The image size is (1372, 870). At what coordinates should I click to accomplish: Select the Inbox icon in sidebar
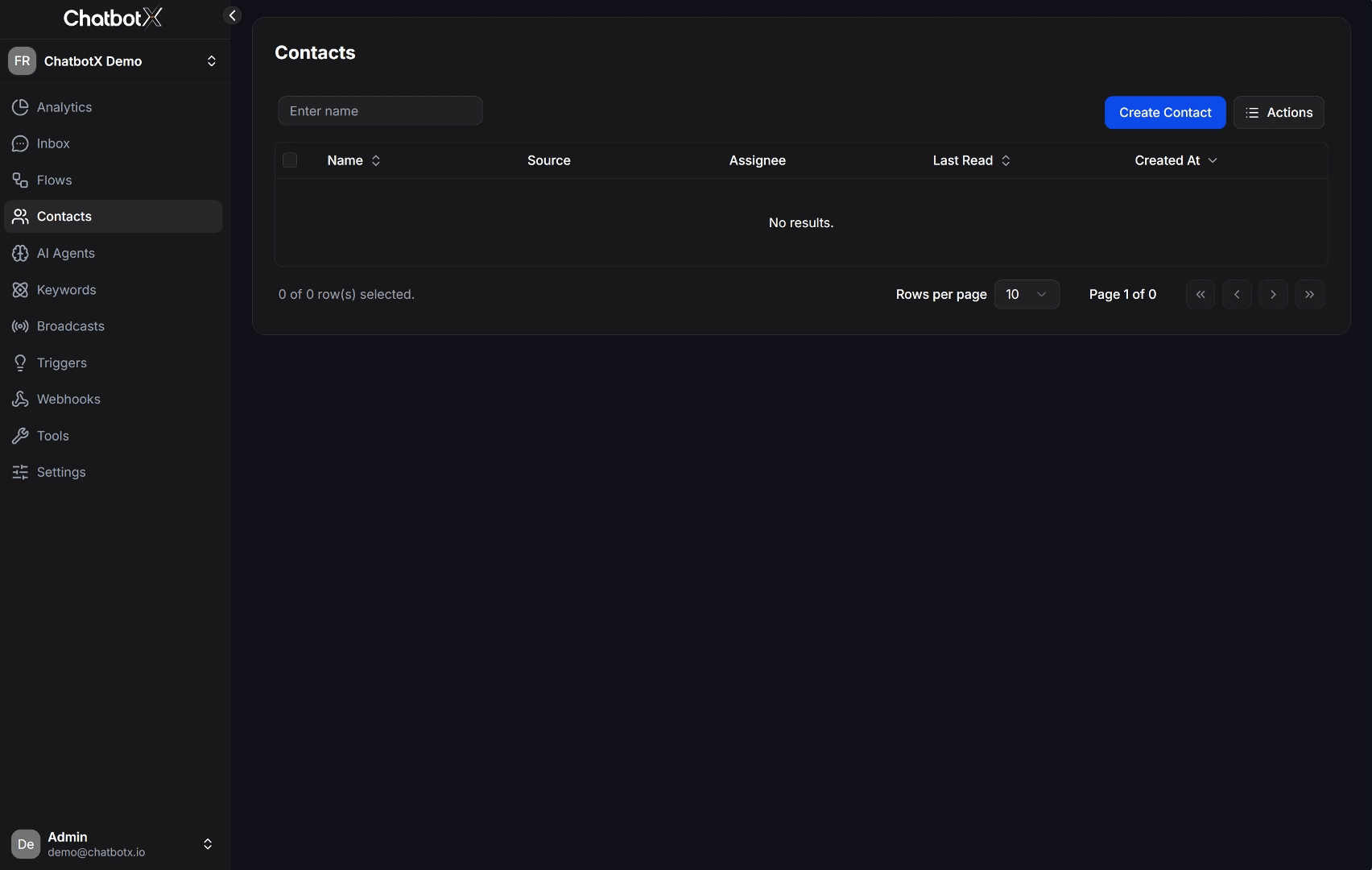pos(19,143)
